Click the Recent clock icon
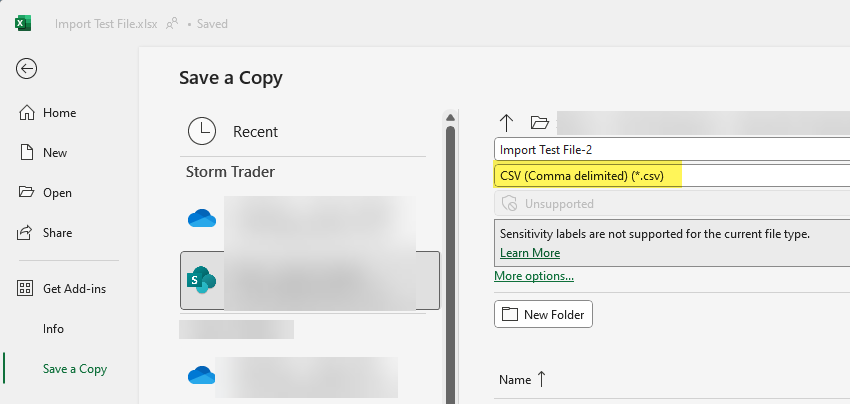Screen dimensions: 850x404 pos(202,131)
